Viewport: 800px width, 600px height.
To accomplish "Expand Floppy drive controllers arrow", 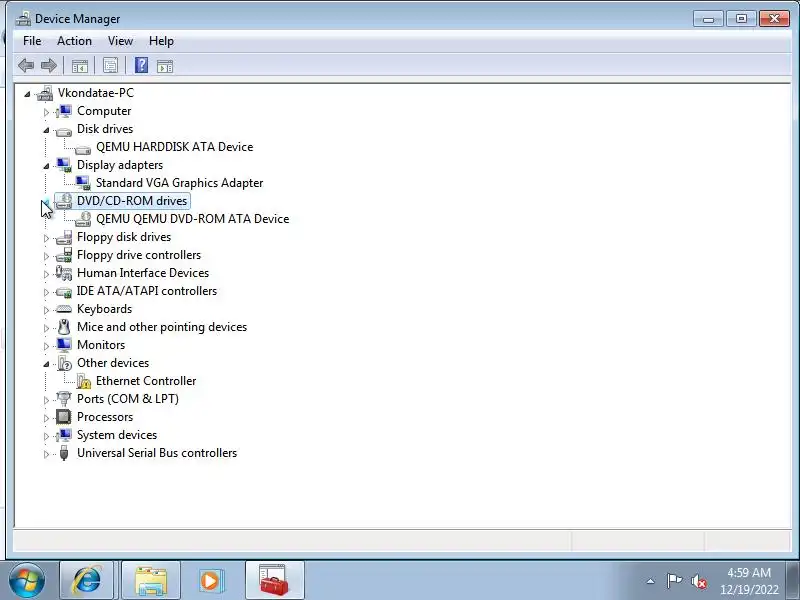I will coord(46,256).
